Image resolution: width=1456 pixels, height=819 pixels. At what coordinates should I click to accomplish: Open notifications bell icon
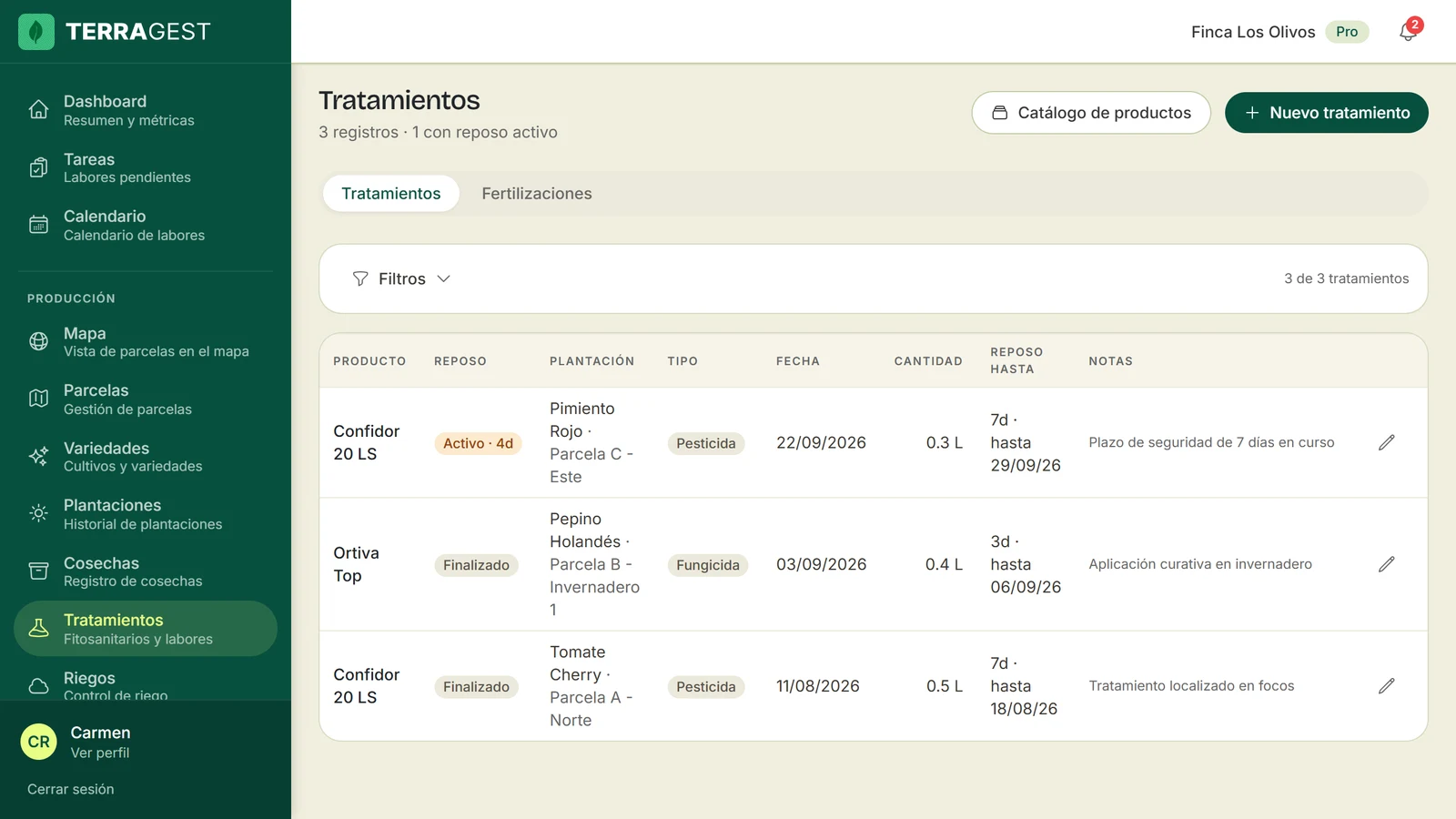[1408, 32]
